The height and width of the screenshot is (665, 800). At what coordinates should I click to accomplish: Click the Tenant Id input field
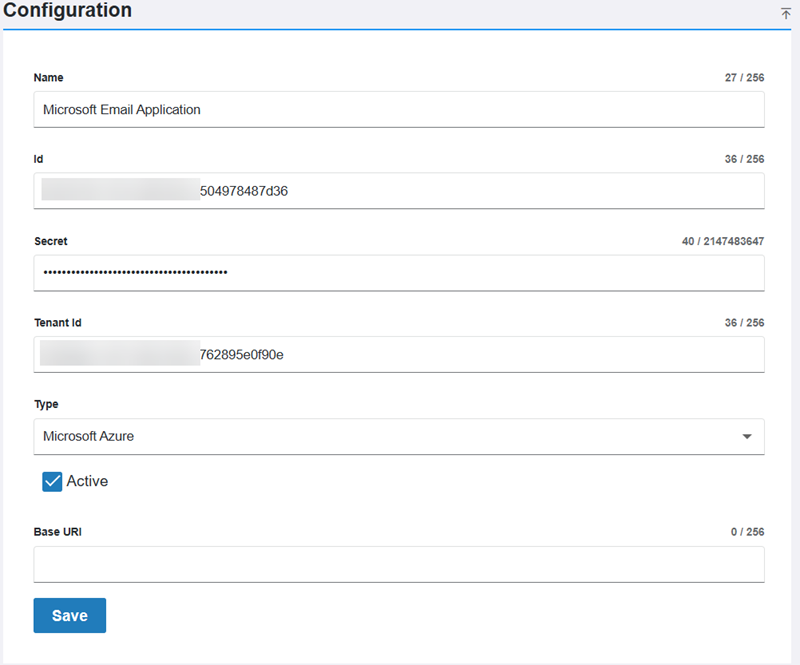click(x=399, y=355)
